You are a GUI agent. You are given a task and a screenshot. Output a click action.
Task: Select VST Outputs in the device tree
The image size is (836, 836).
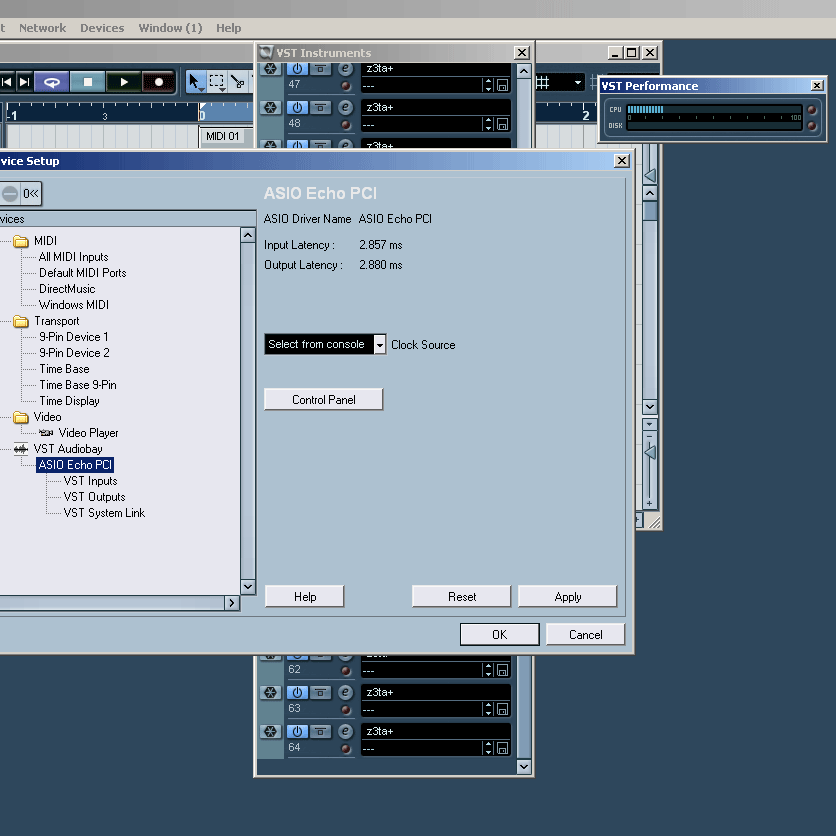(94, 497)
